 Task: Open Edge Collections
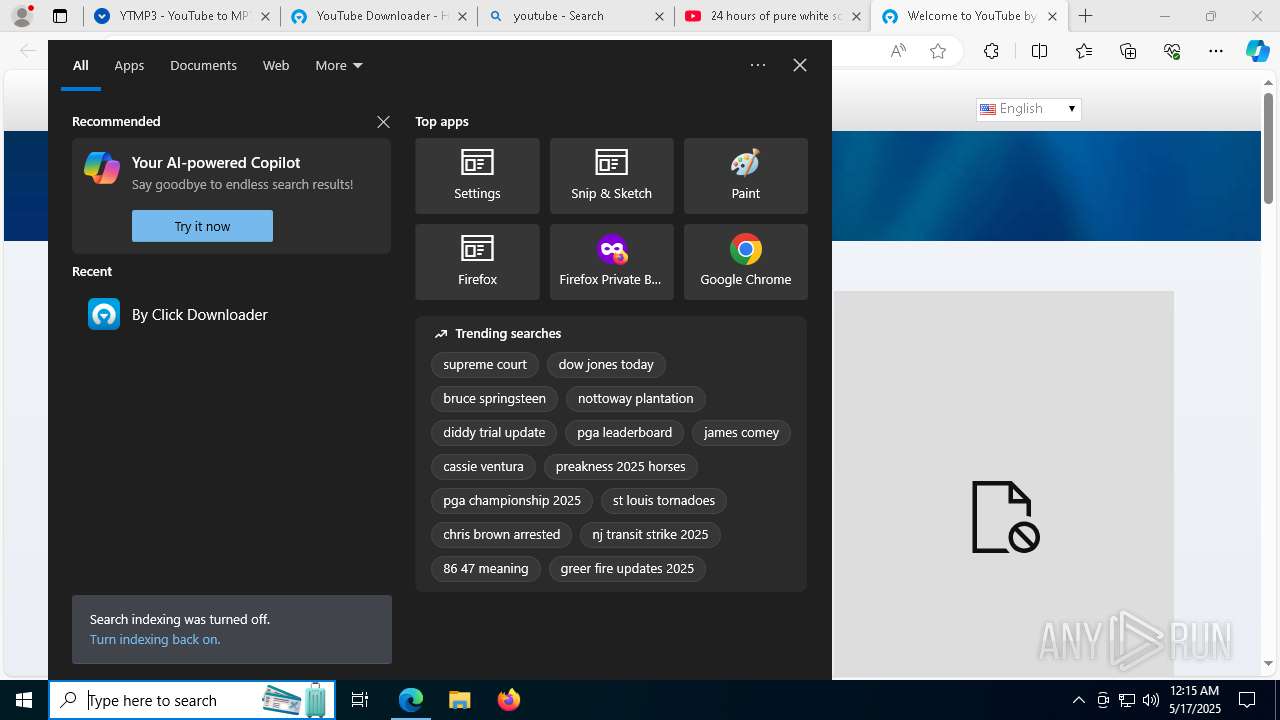[1128, 51]
